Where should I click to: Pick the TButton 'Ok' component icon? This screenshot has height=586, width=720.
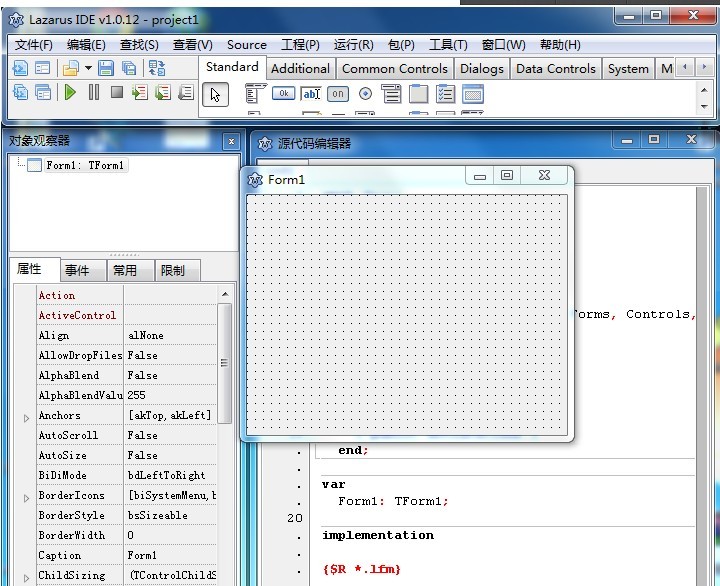click(283, 93)
